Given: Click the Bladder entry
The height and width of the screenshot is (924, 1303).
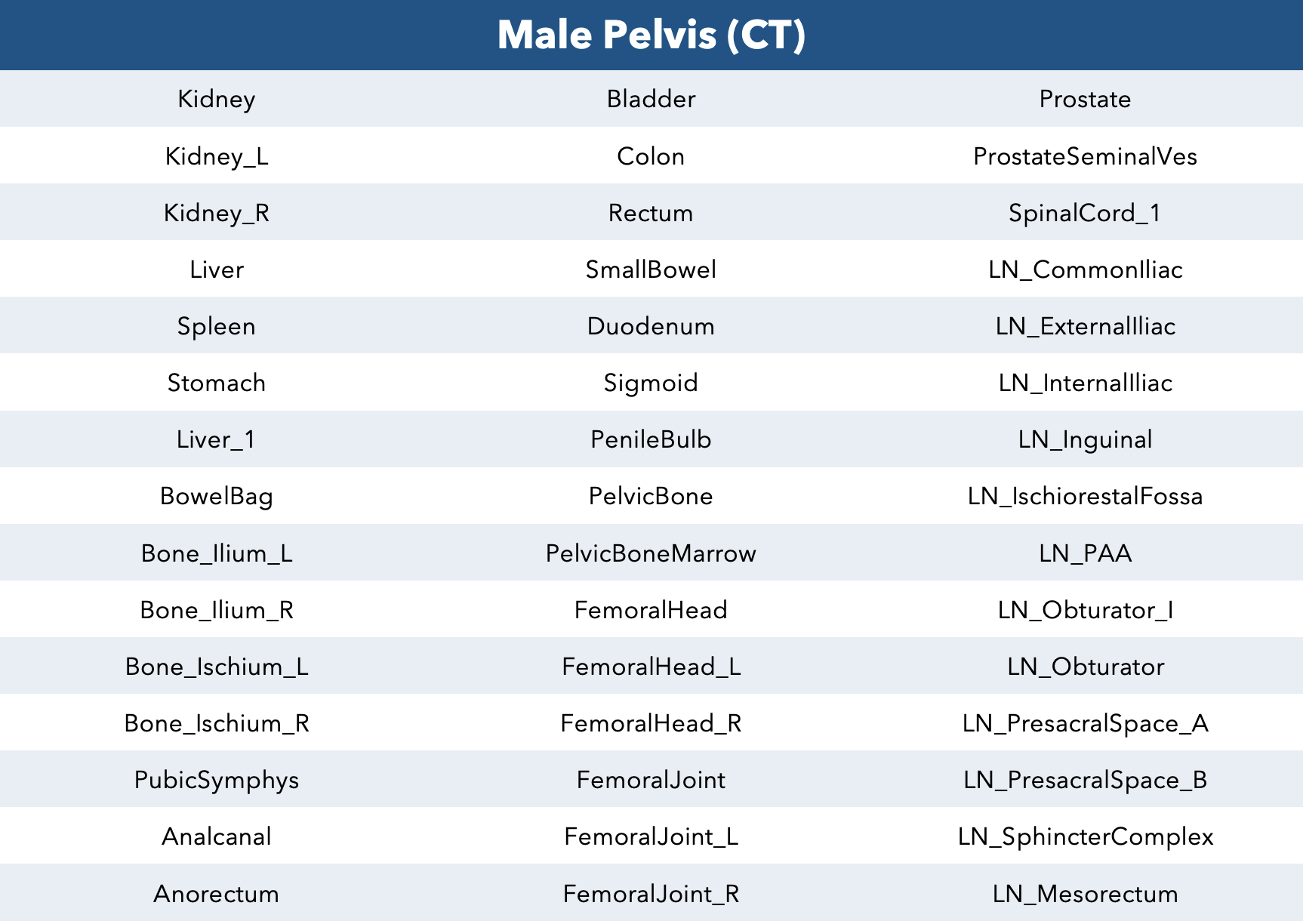Looking at the screenshot, I should tap(651, 99).
